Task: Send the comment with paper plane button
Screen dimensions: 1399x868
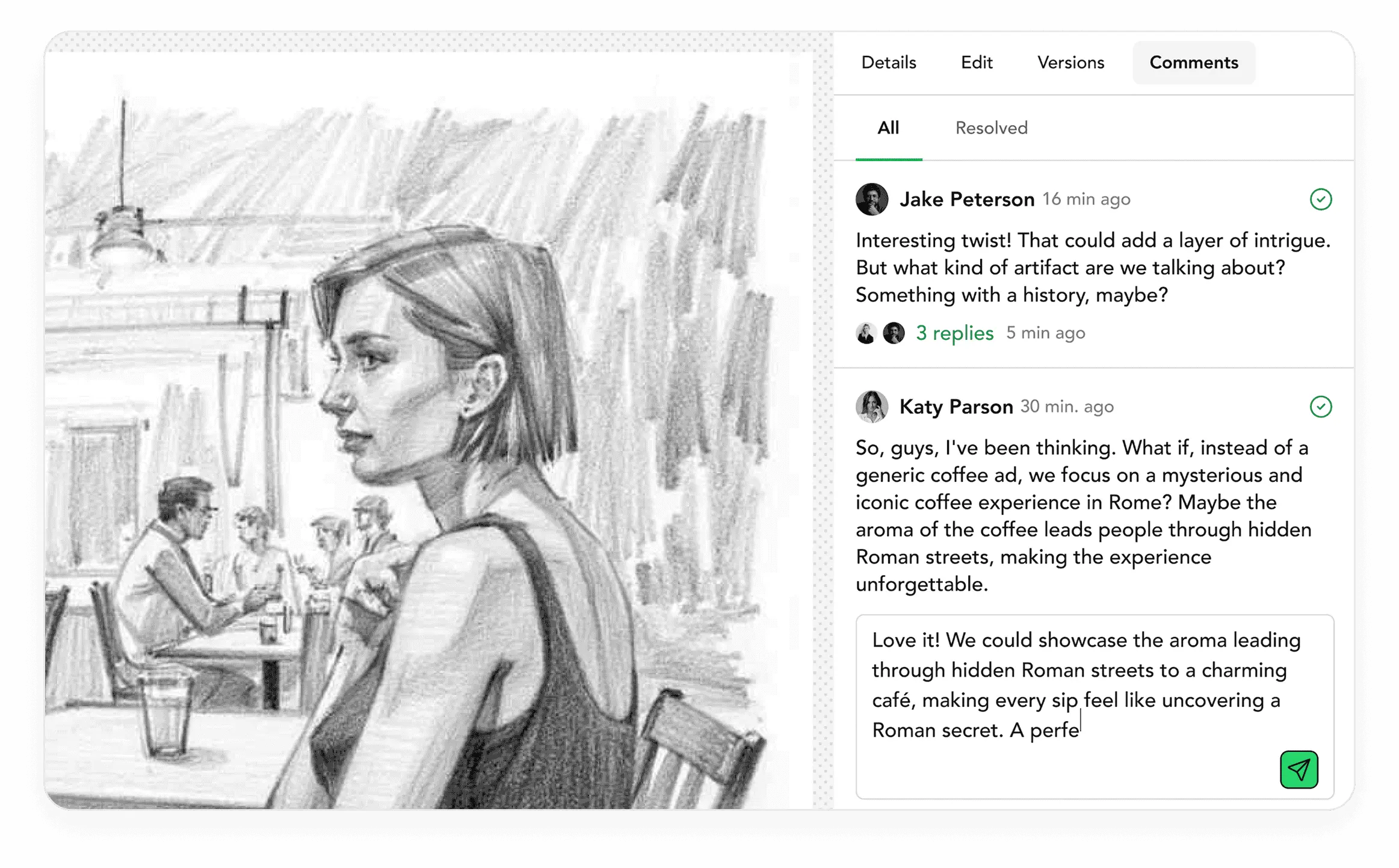Action: tap(1299, 769)
